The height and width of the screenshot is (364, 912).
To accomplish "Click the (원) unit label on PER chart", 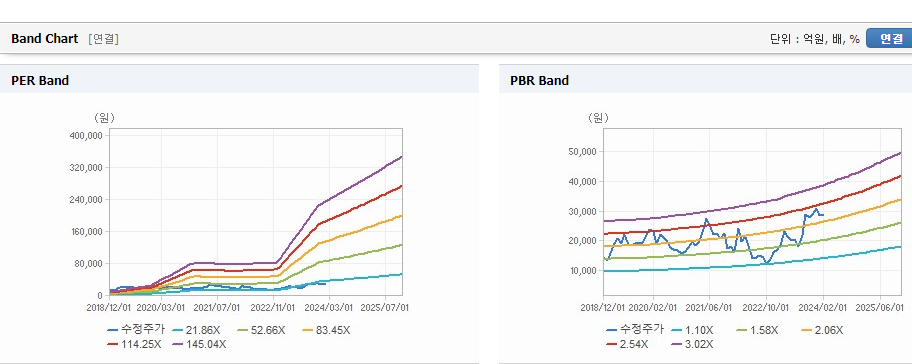I will tap(104, 118).
